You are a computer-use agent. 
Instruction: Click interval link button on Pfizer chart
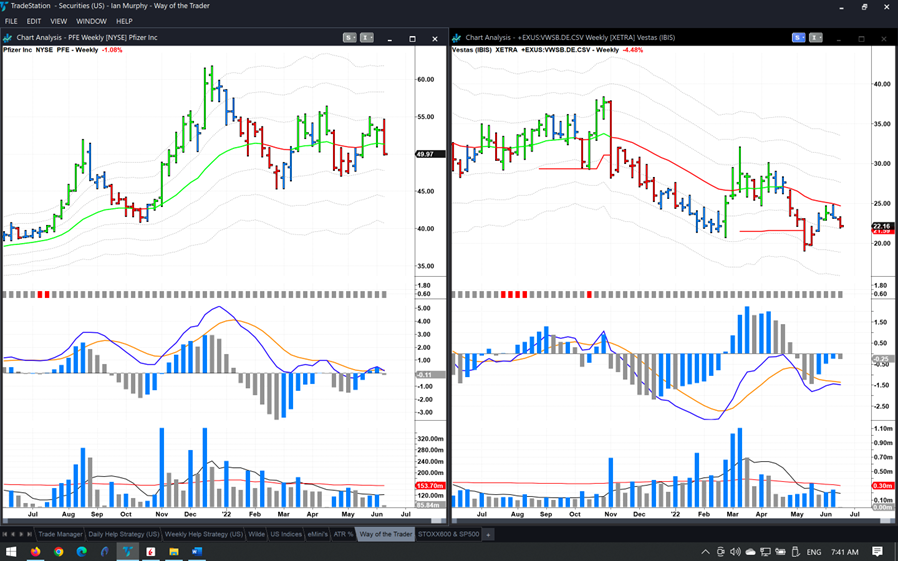[367, 38]
